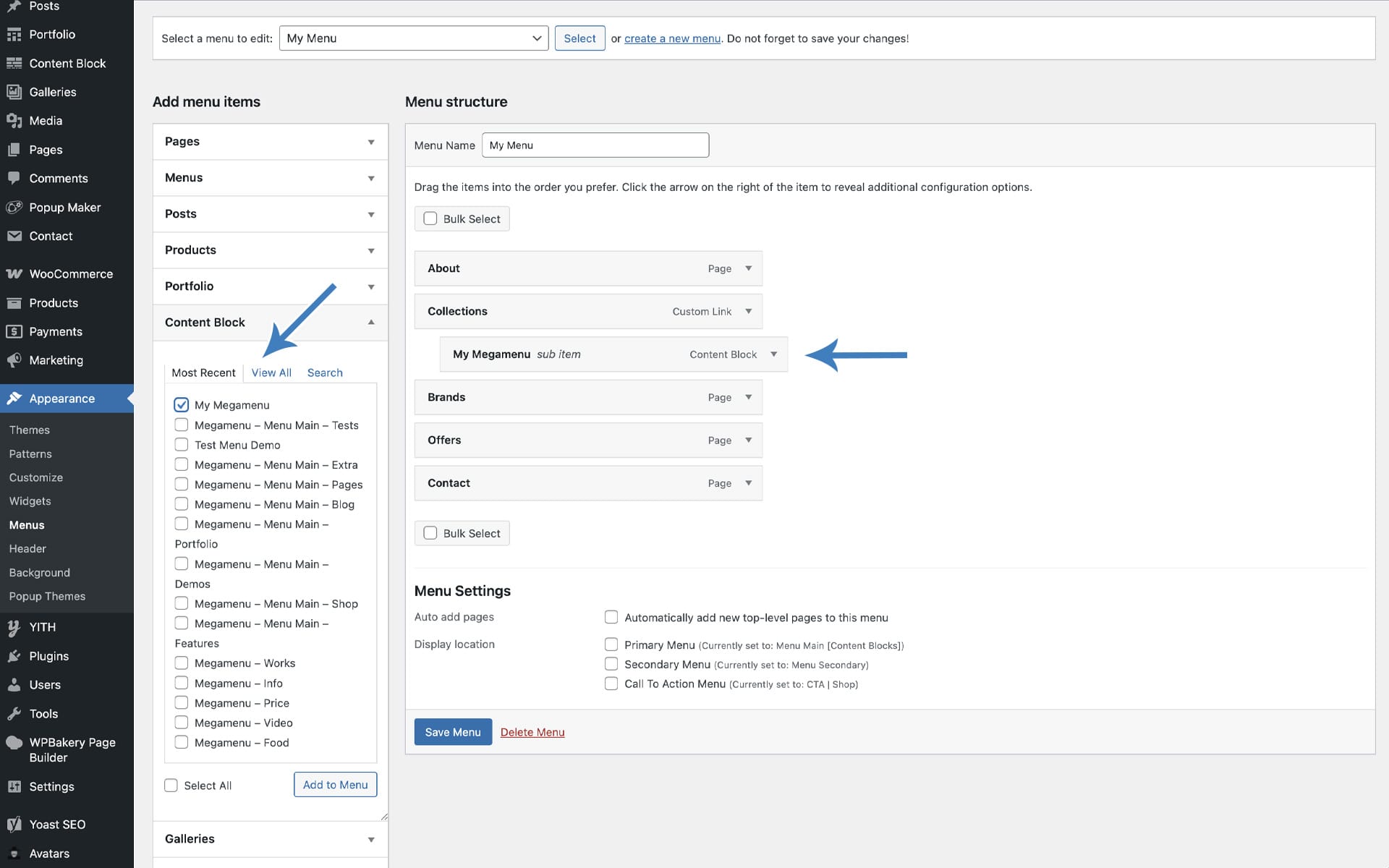The height and width of the screenshot is (868, 1389).
Task: Open the Search tab in Content Block
Action: click(325, 373)
